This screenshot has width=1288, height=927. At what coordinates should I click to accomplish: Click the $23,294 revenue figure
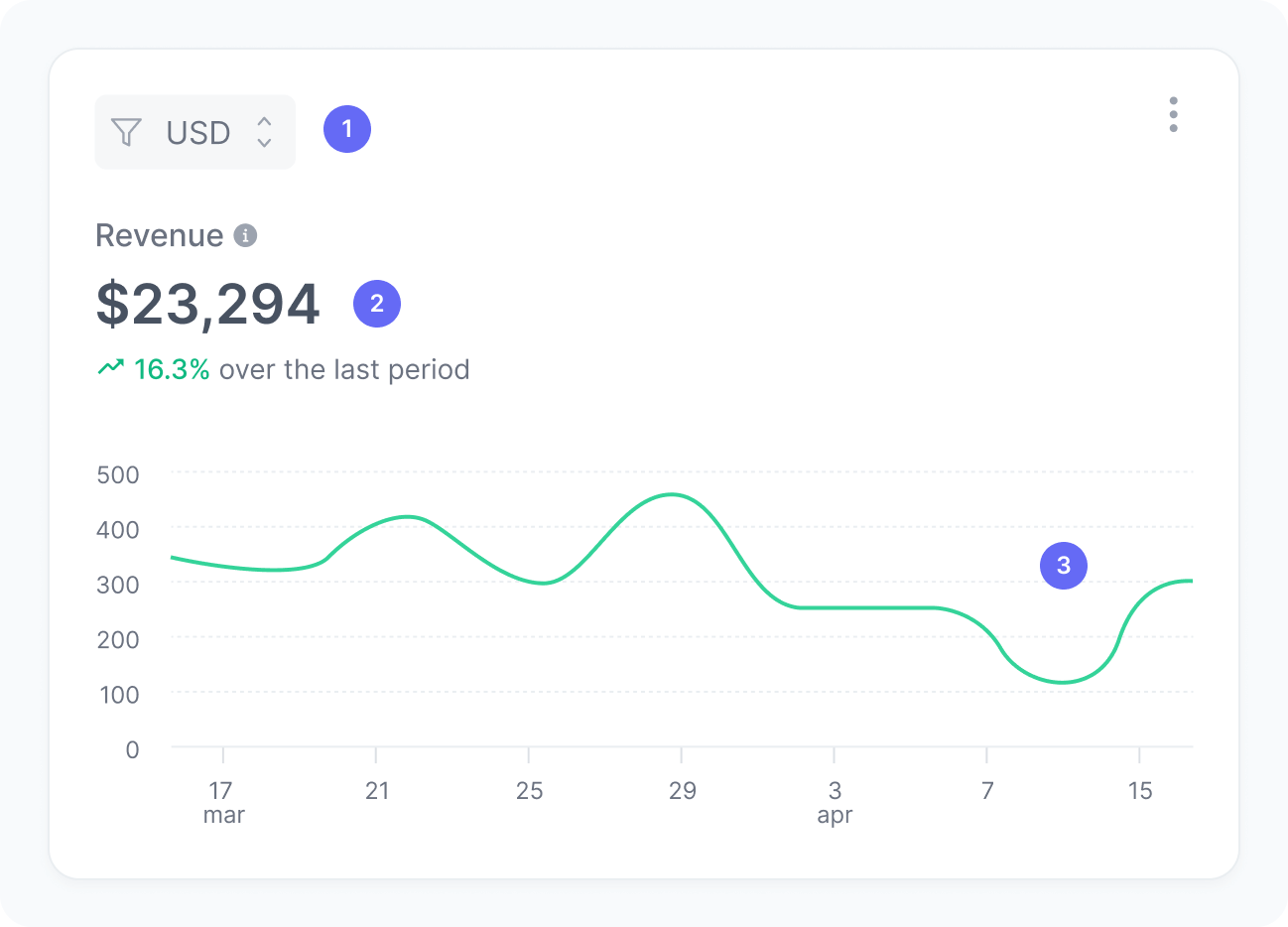(206, 304)
